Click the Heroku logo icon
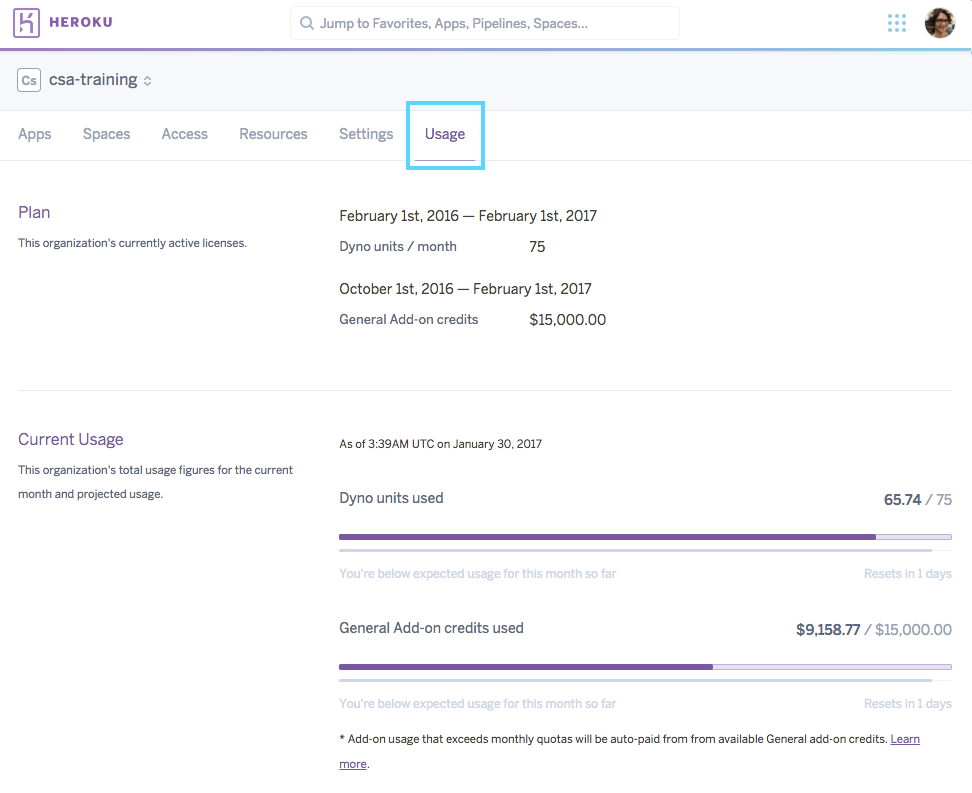This screenshot has width=972, height=793. click(x=26, y=23)
